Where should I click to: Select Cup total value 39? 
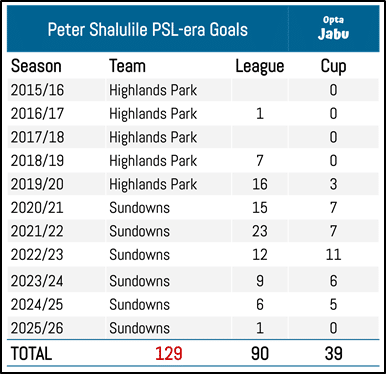(333, 354)
